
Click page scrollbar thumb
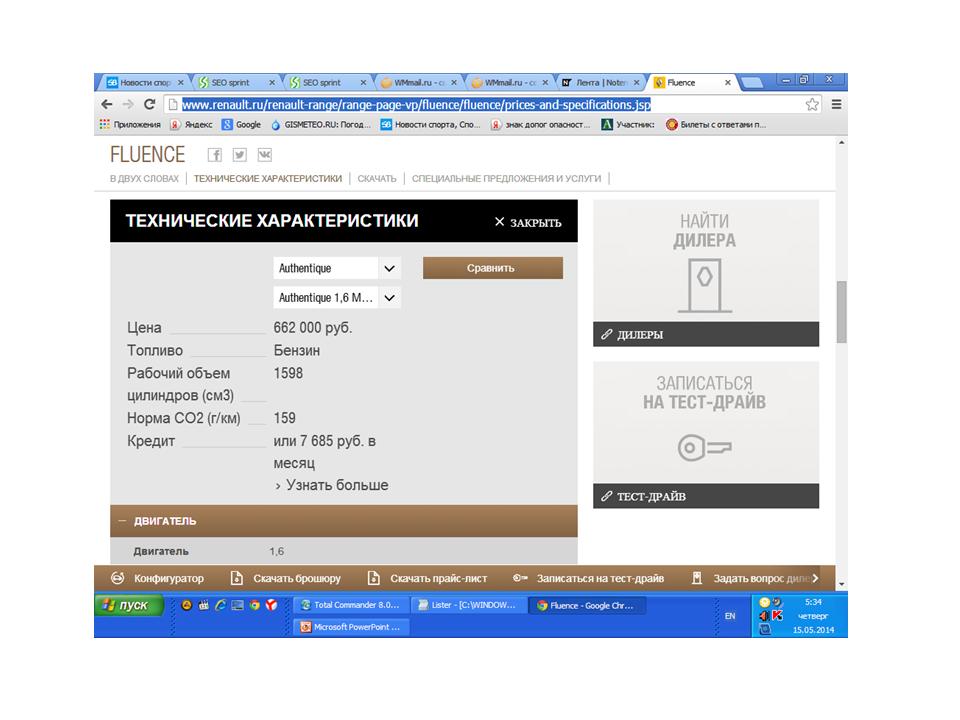[x=841, y=312]
